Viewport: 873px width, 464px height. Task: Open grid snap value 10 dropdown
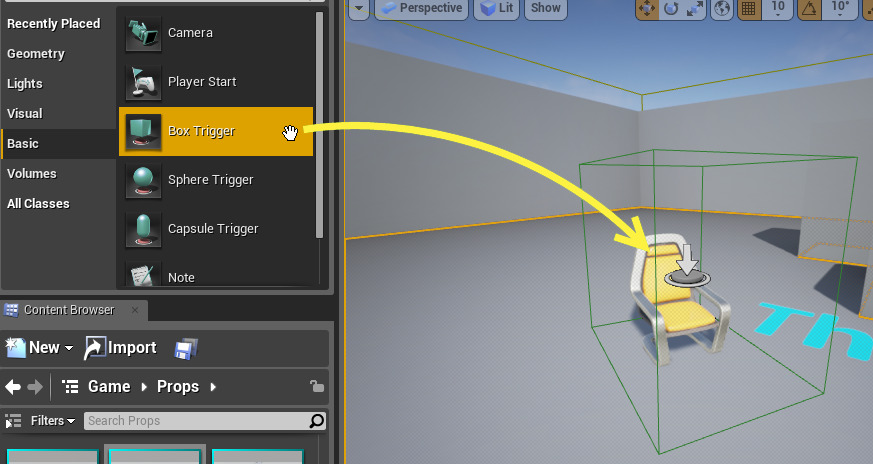pos(777,8)
